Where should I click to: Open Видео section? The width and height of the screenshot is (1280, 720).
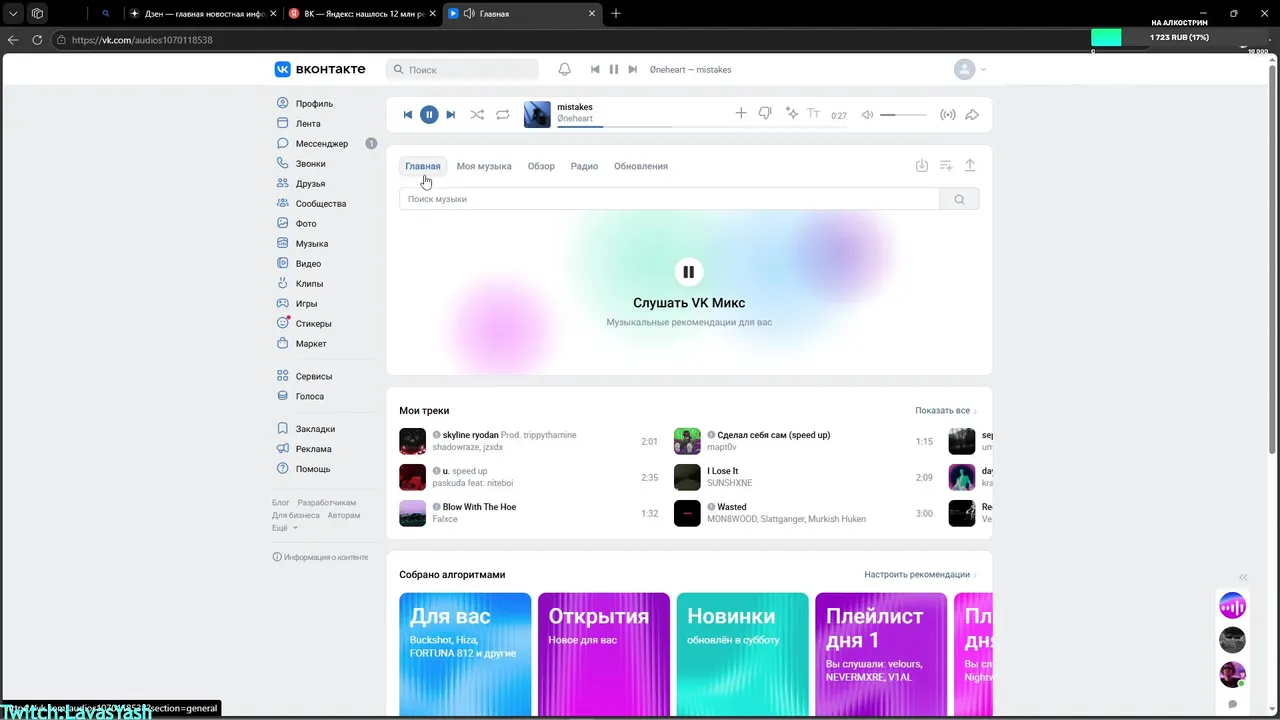308,264
